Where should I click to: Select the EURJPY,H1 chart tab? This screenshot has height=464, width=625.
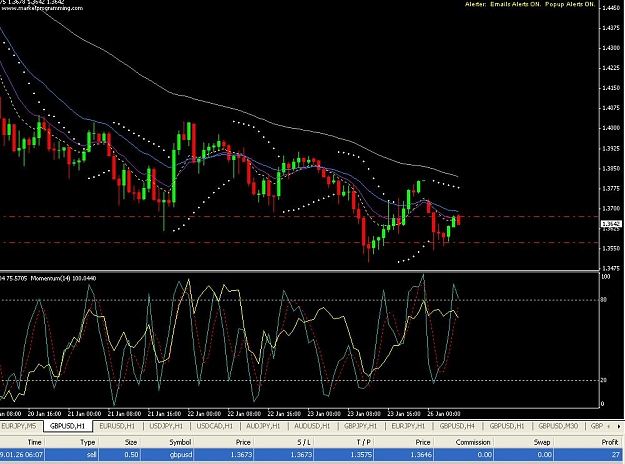(x=409, y=426)
